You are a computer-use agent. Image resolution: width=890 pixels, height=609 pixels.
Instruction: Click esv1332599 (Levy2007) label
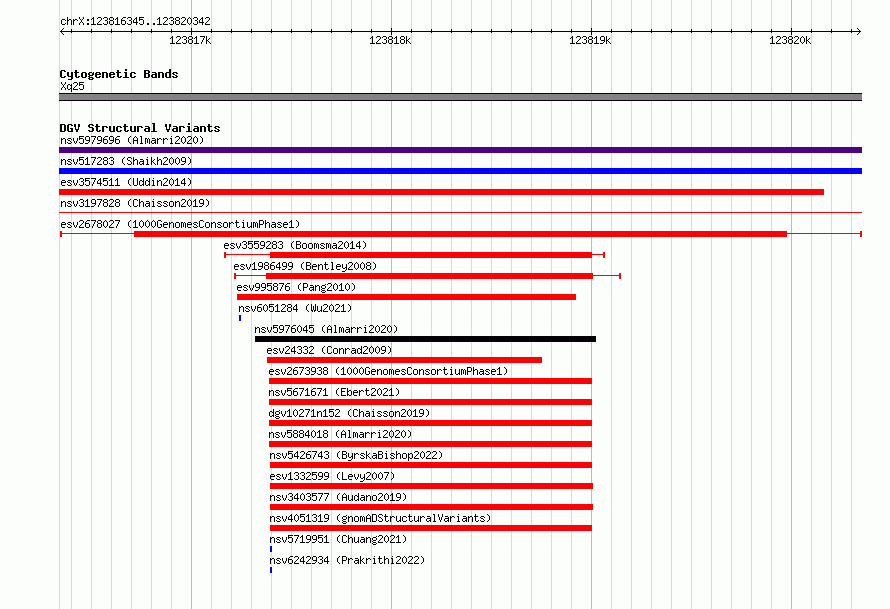(x=332, y=476)
